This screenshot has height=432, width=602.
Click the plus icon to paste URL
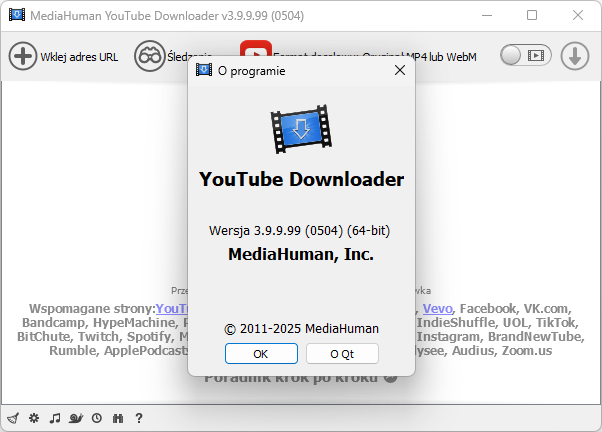[23, 56]
